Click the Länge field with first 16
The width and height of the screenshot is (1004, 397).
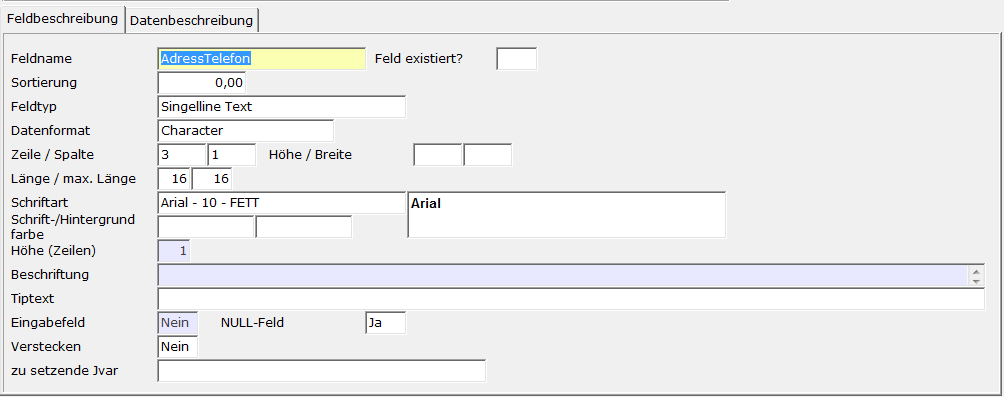174,179
